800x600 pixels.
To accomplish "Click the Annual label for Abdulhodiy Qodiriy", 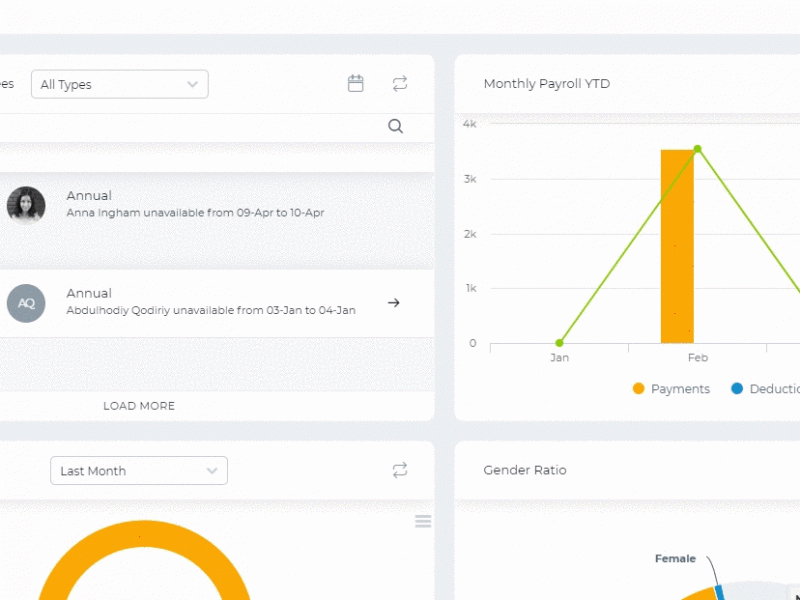I will (89, 293).
